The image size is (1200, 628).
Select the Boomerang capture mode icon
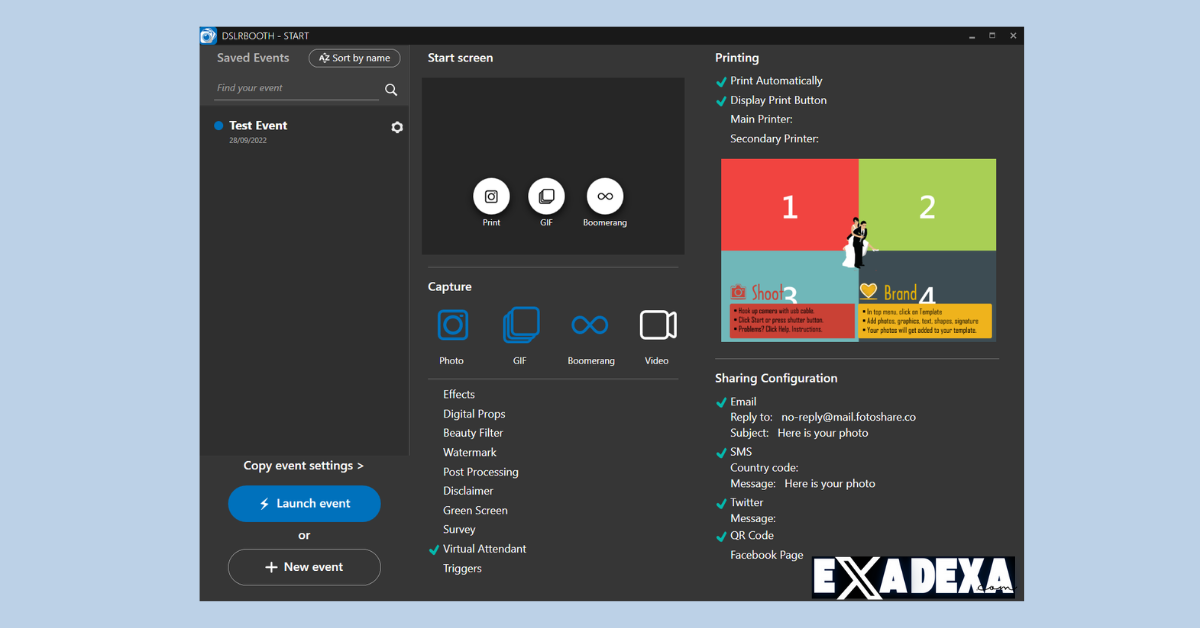pos(590,325)
